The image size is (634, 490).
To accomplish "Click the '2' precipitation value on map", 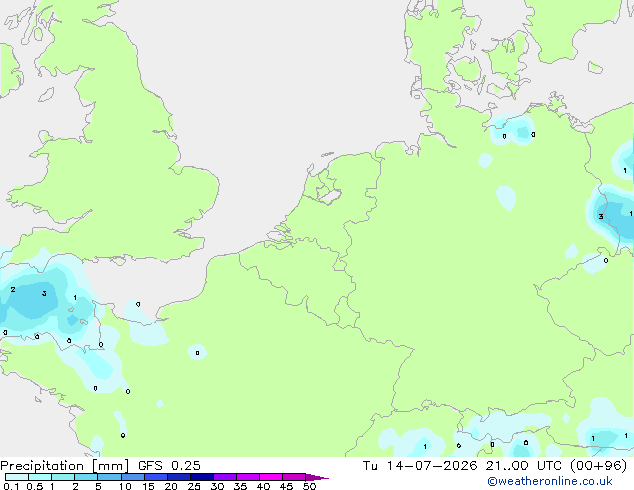I will coord(13,289).
